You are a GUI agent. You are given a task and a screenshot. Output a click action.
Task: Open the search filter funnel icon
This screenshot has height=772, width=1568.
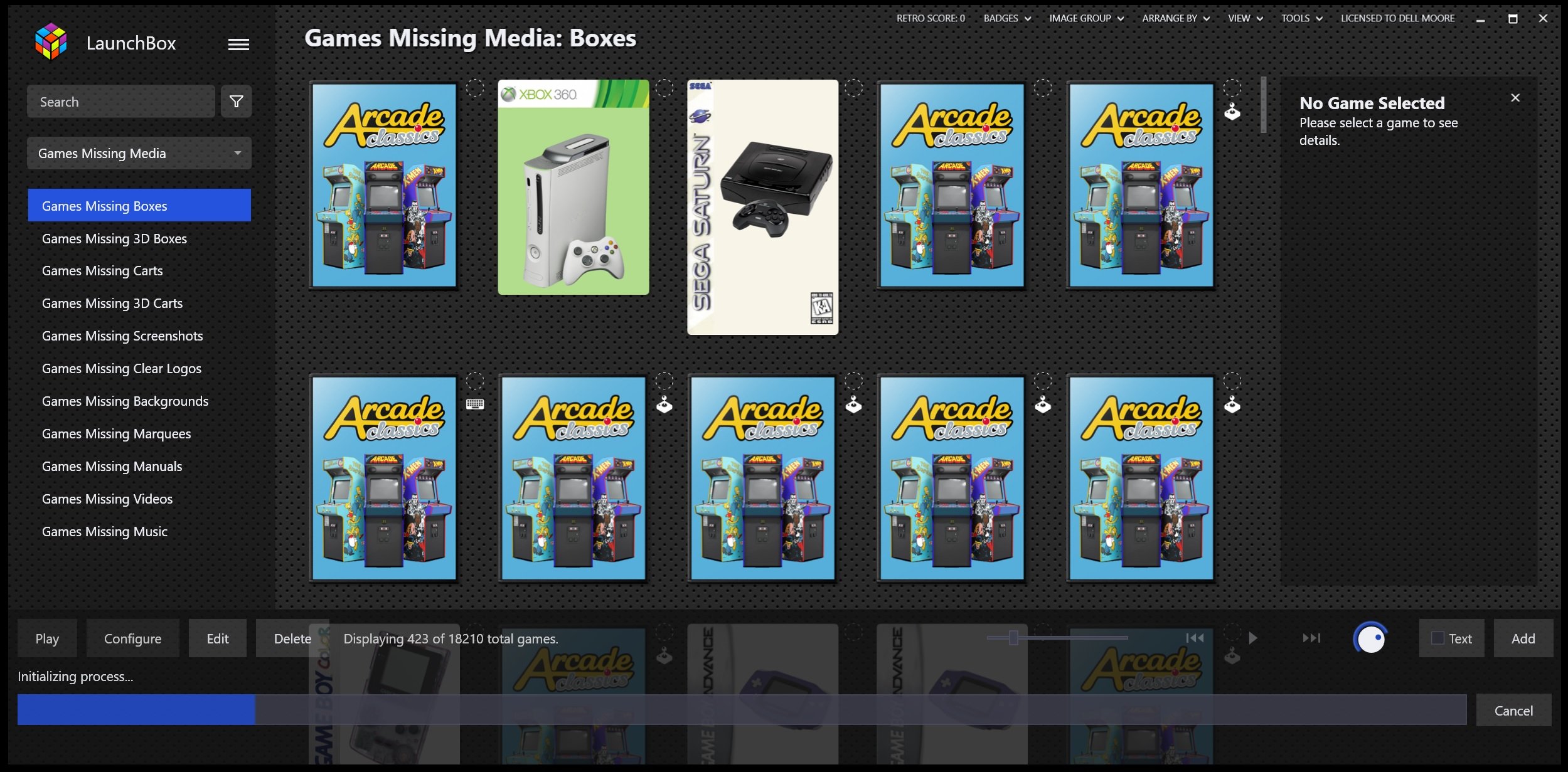pyautogui.click(x=236, y=102)
